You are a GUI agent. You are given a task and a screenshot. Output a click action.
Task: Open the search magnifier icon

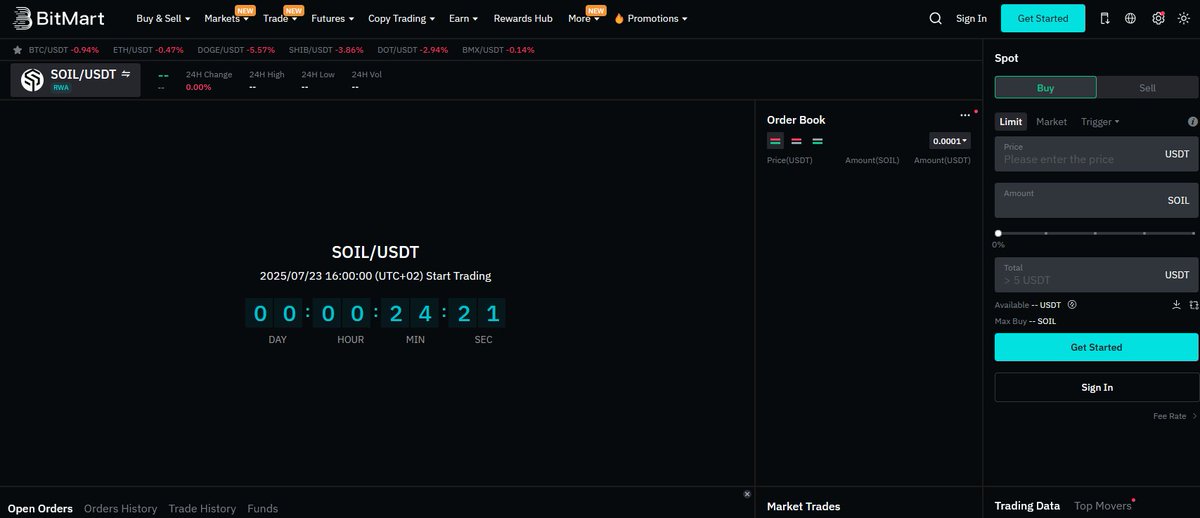point(935,18)
